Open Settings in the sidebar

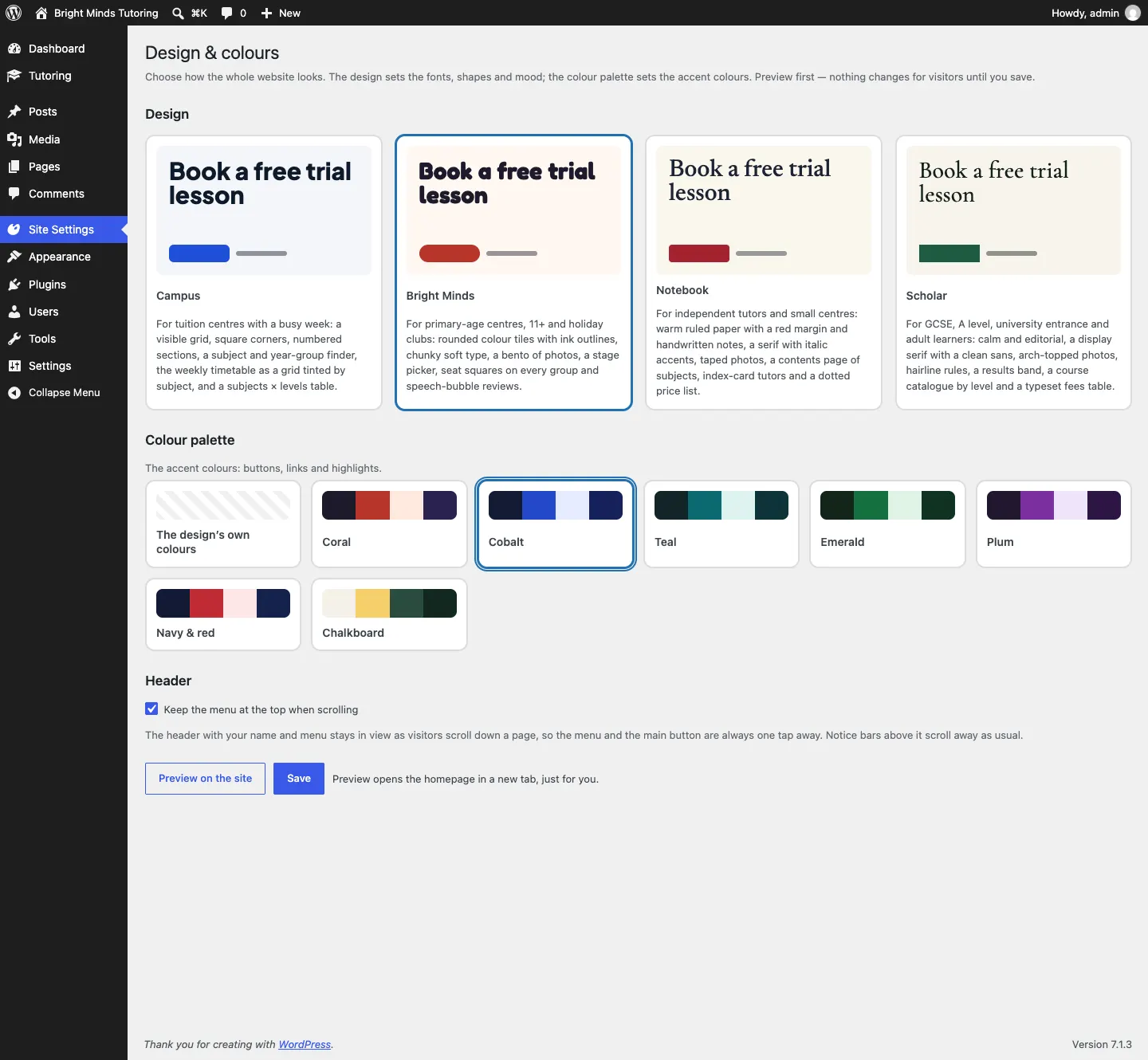pos(64,366)
